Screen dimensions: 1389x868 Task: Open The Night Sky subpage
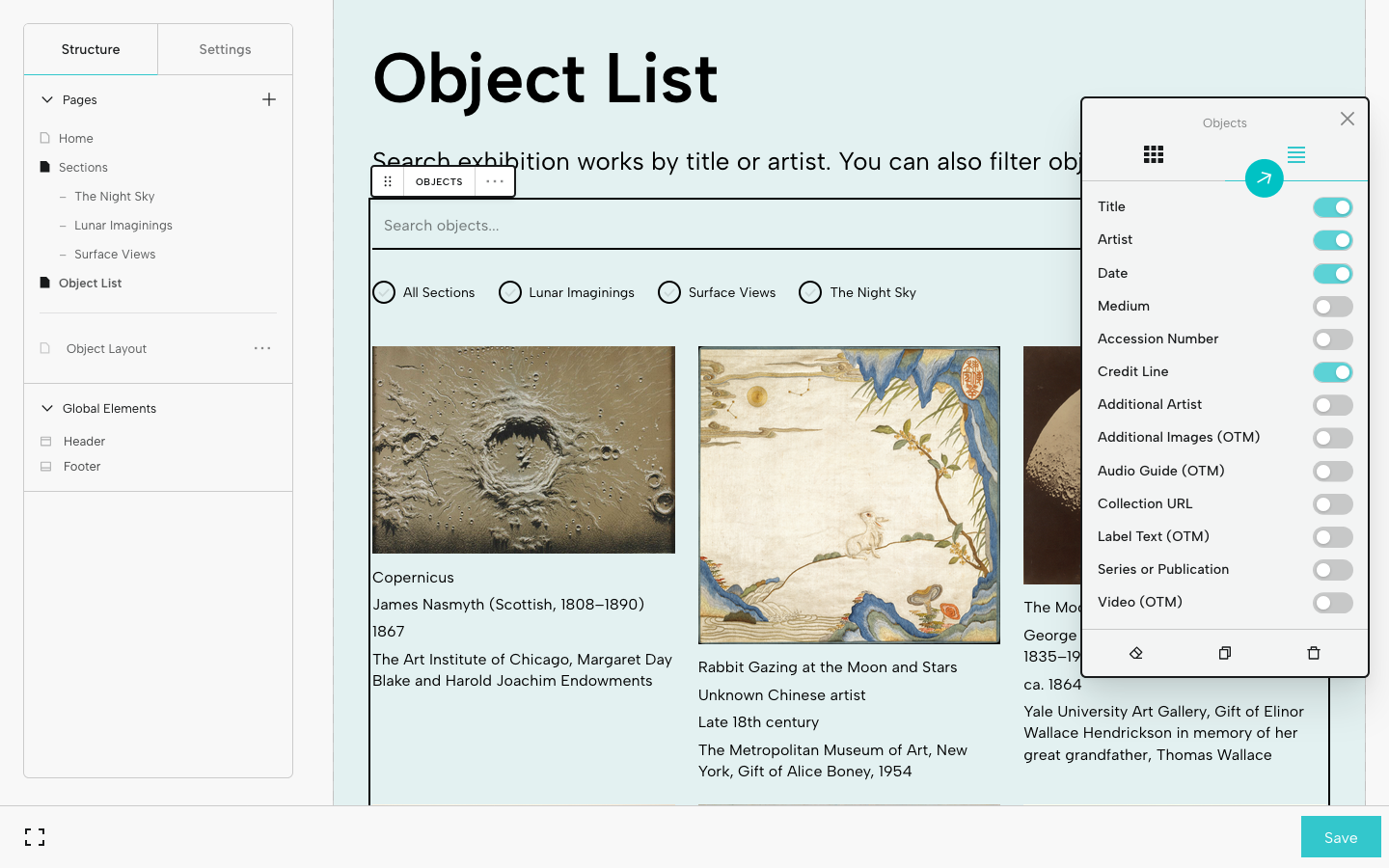(x=115, y=197)
